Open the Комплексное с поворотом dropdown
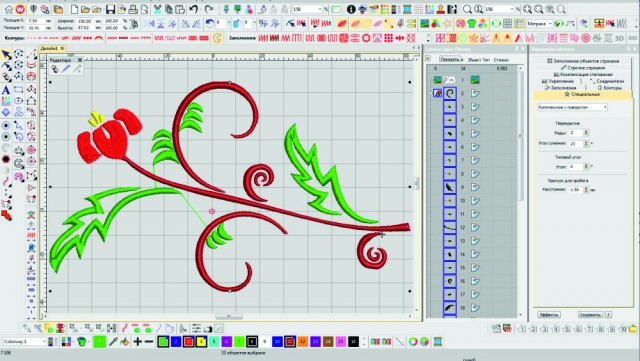This screenshot has width=640, height=361. 572,107
